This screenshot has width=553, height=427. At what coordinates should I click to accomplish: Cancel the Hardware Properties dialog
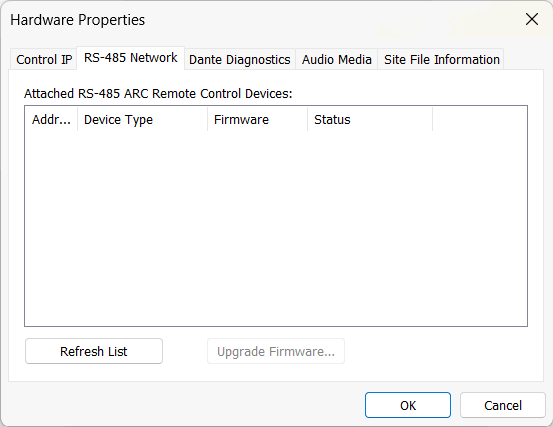coord(503,405)
